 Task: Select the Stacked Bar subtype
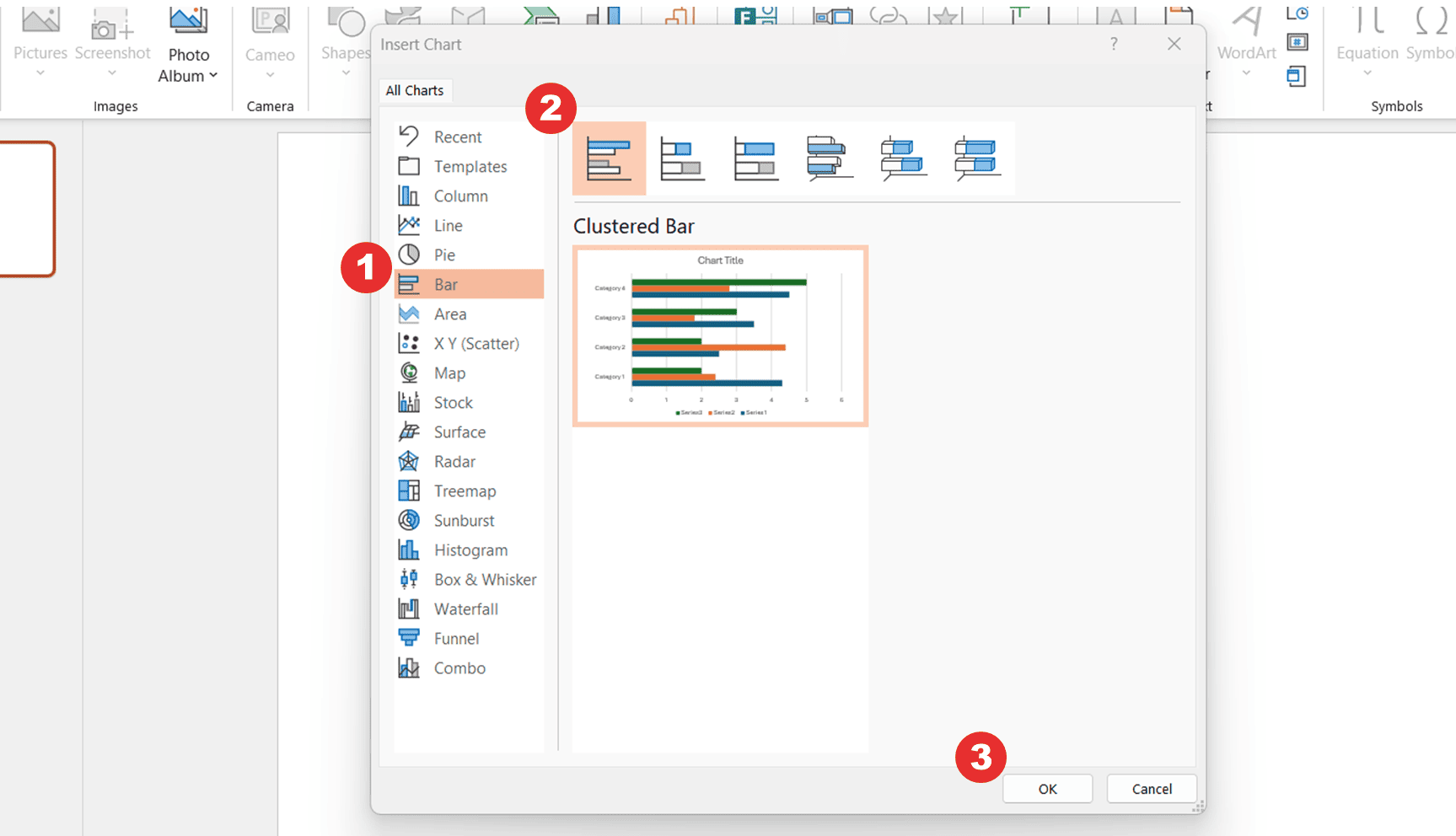coord(685,158)
